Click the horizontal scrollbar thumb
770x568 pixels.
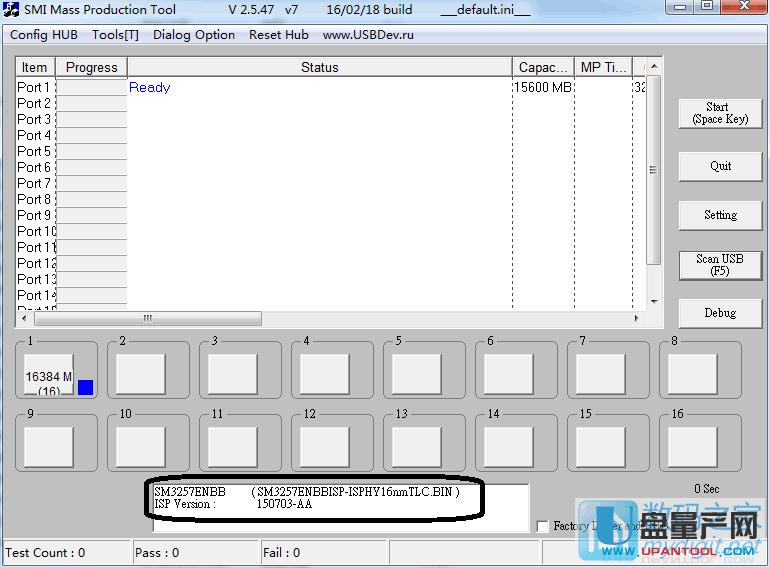pyautogui.click(x=148, y=318)
